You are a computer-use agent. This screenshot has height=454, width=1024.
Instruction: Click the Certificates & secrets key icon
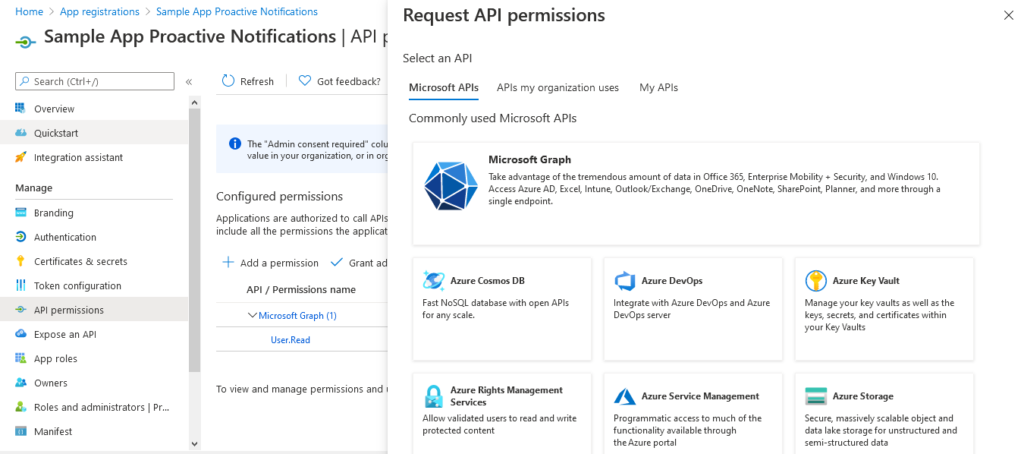(21, 261)
